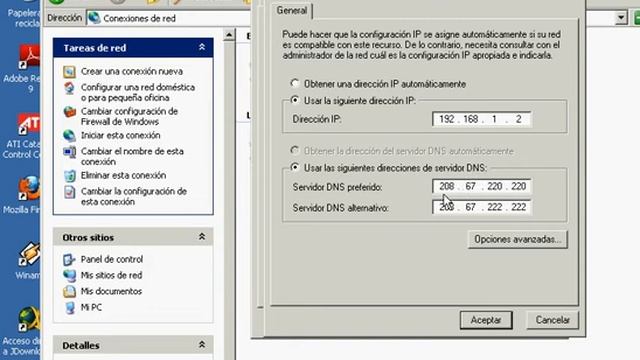This screenshot has height=360, width=640.
Task: Click the Configurar una red doméstica icon
Action: pyautogui.click(x=69, y=88)
